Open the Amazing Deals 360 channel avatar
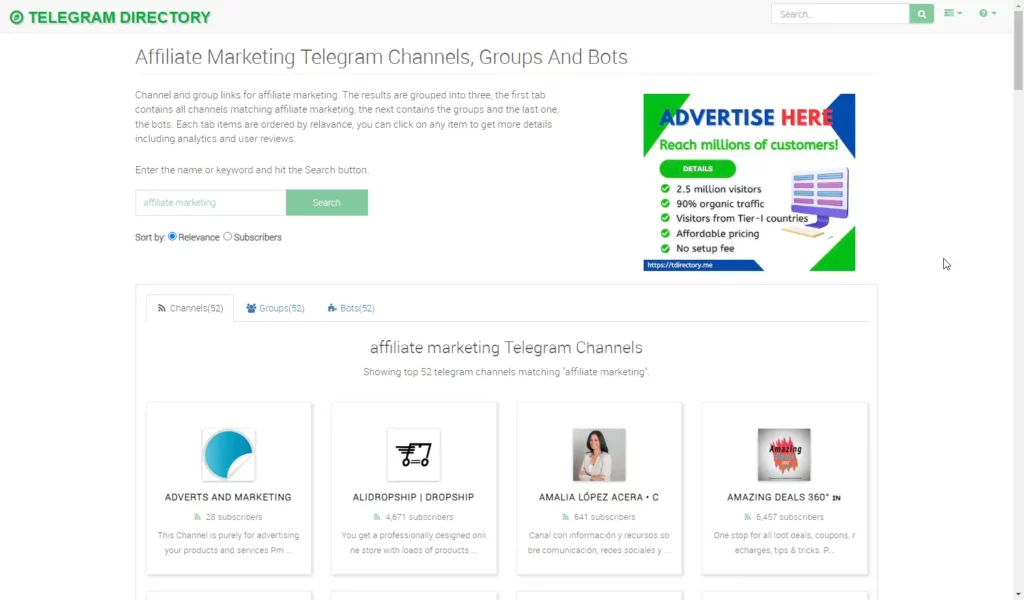 coord(784,454)
